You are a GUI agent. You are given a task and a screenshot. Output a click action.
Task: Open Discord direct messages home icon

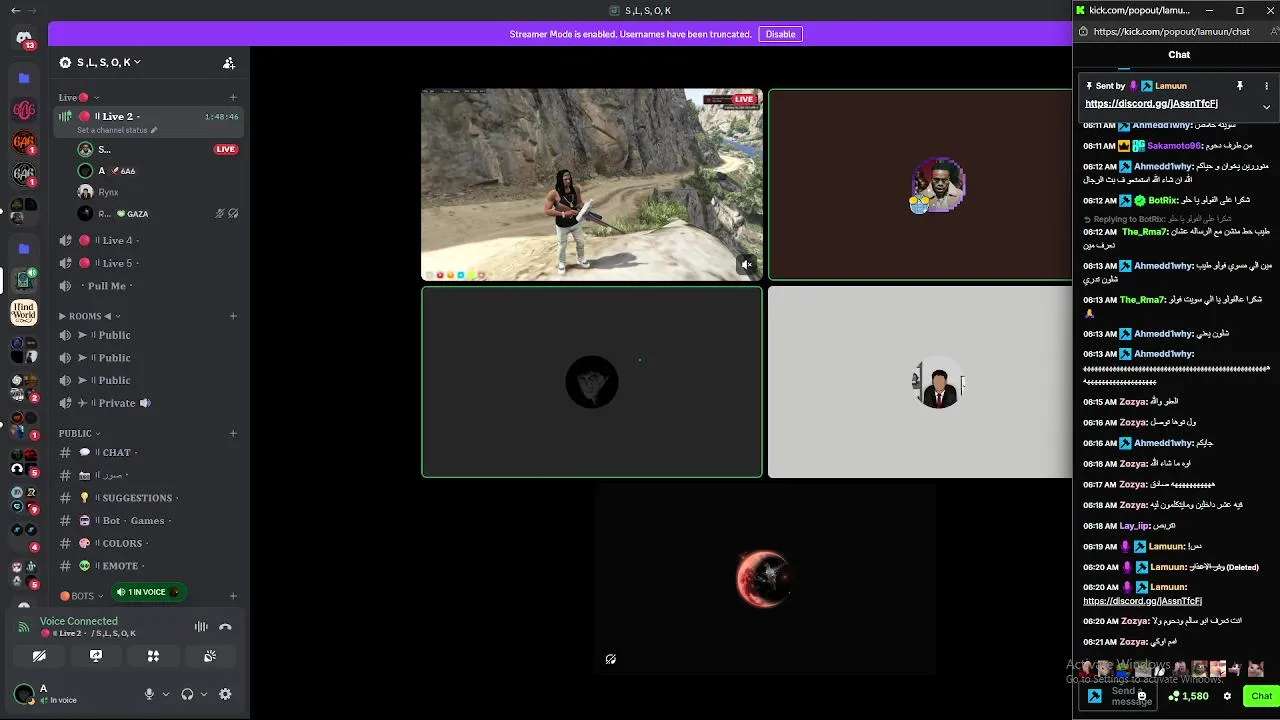pos(24,38)
